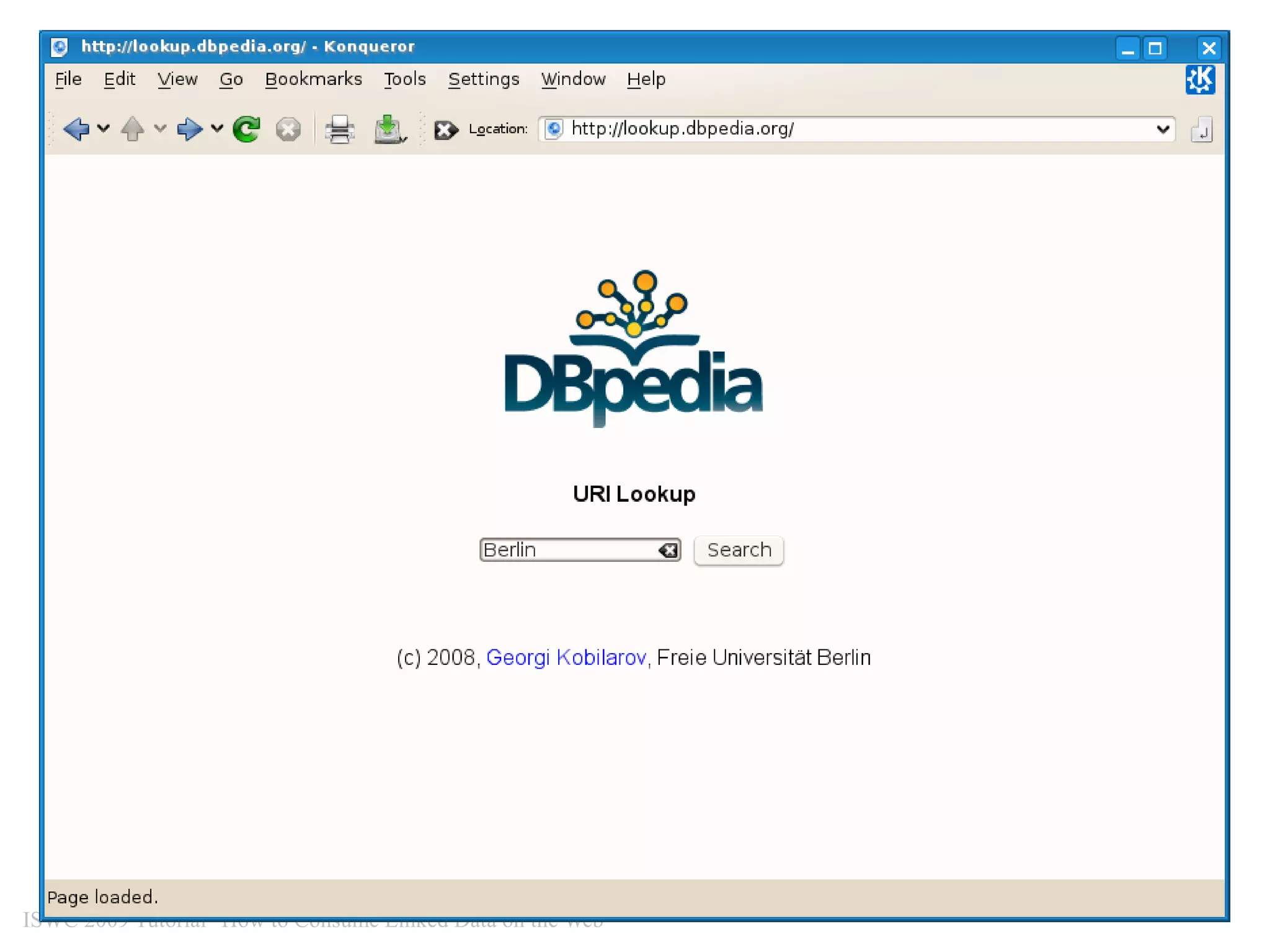Image resolution: width=1270 pixels, height=952 pixels.
Task: Open the Bookmarks menu
Action: 313,79
